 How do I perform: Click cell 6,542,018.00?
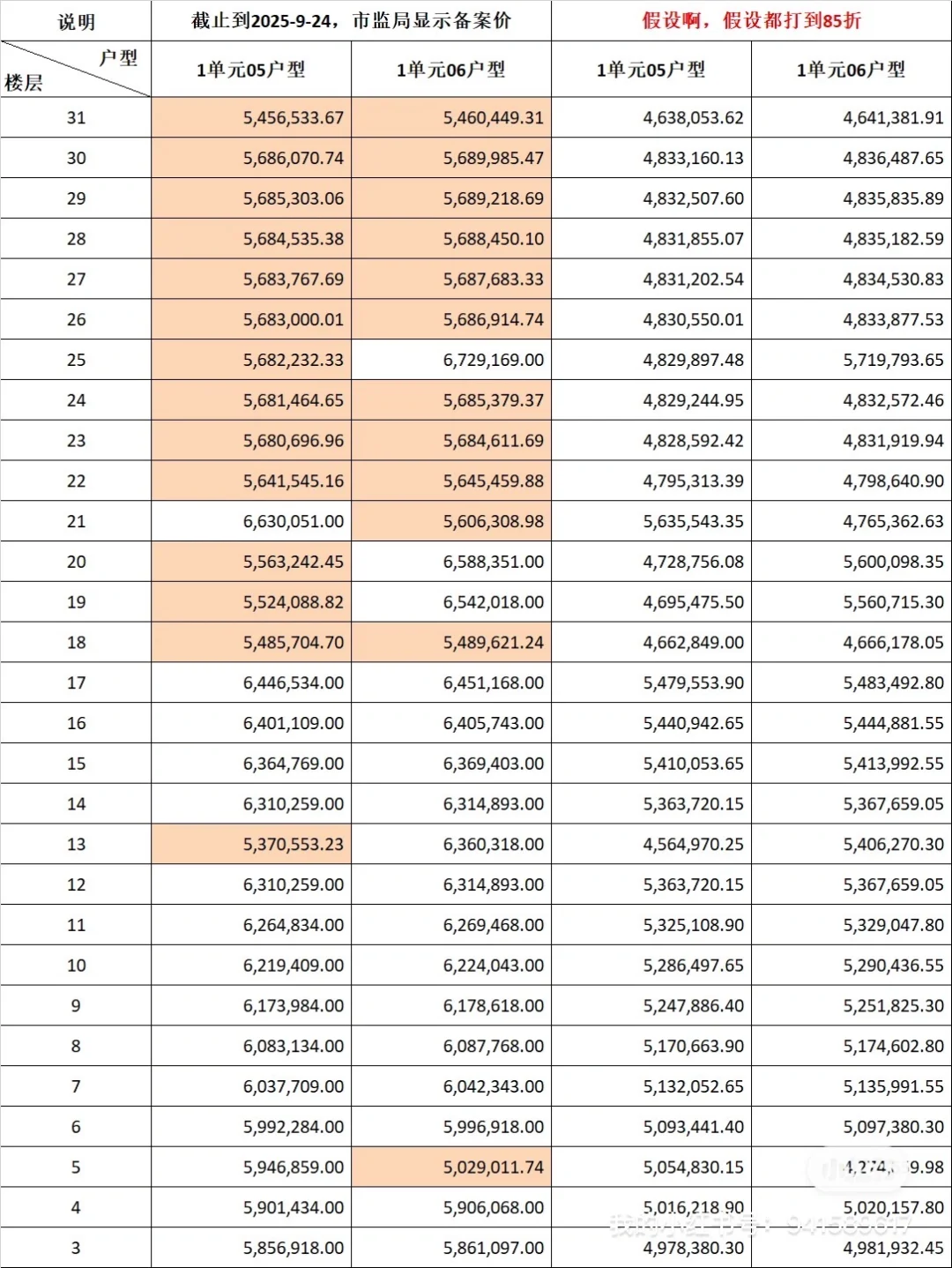(x=451, y=602)
